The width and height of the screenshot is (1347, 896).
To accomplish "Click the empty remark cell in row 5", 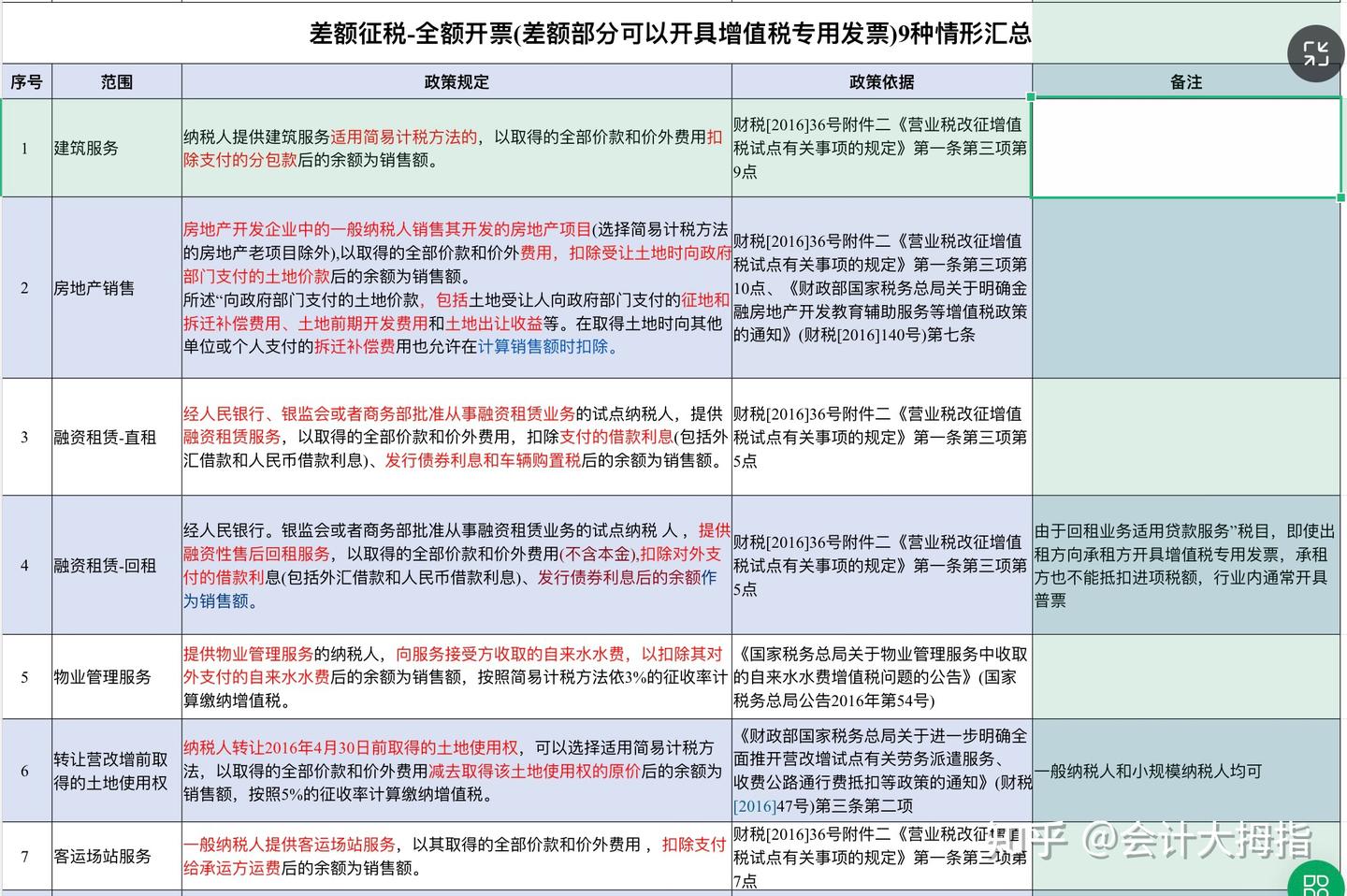I will (x=1186, y=676).
